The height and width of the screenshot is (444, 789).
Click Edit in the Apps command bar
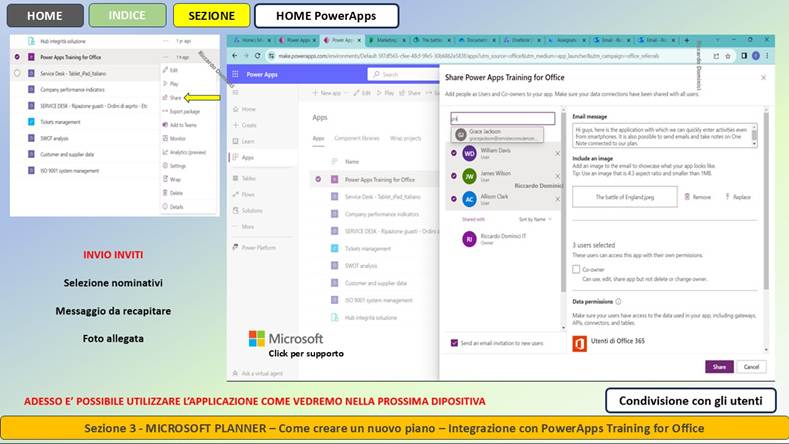[x=362, y=93]
